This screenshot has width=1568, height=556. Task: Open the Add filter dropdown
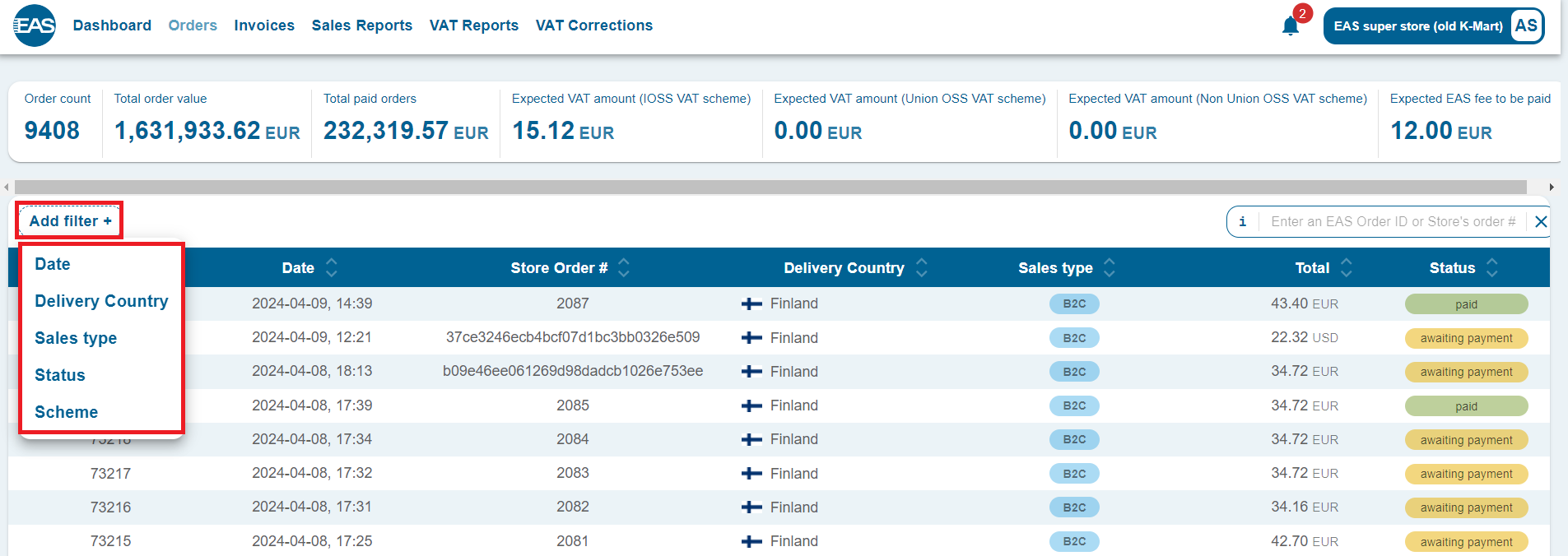point(70,220)
